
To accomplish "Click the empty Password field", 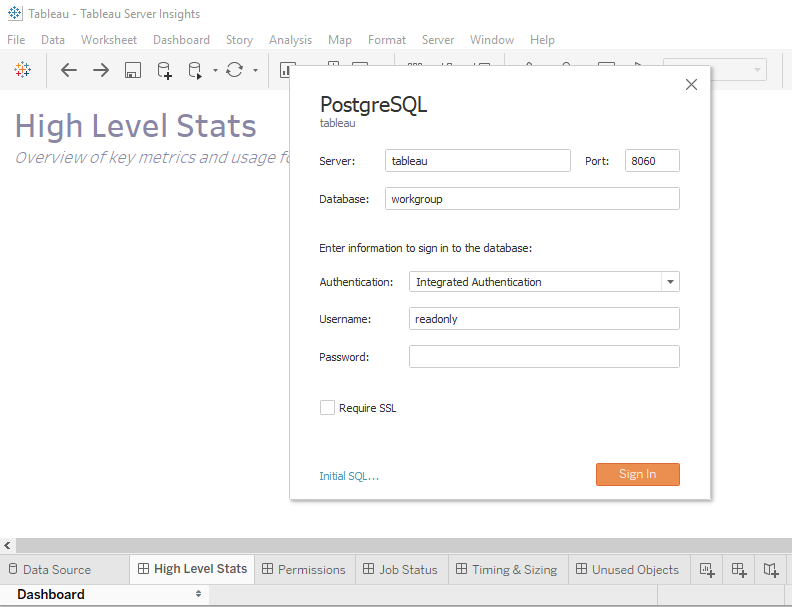I will [x=544, y=357].
